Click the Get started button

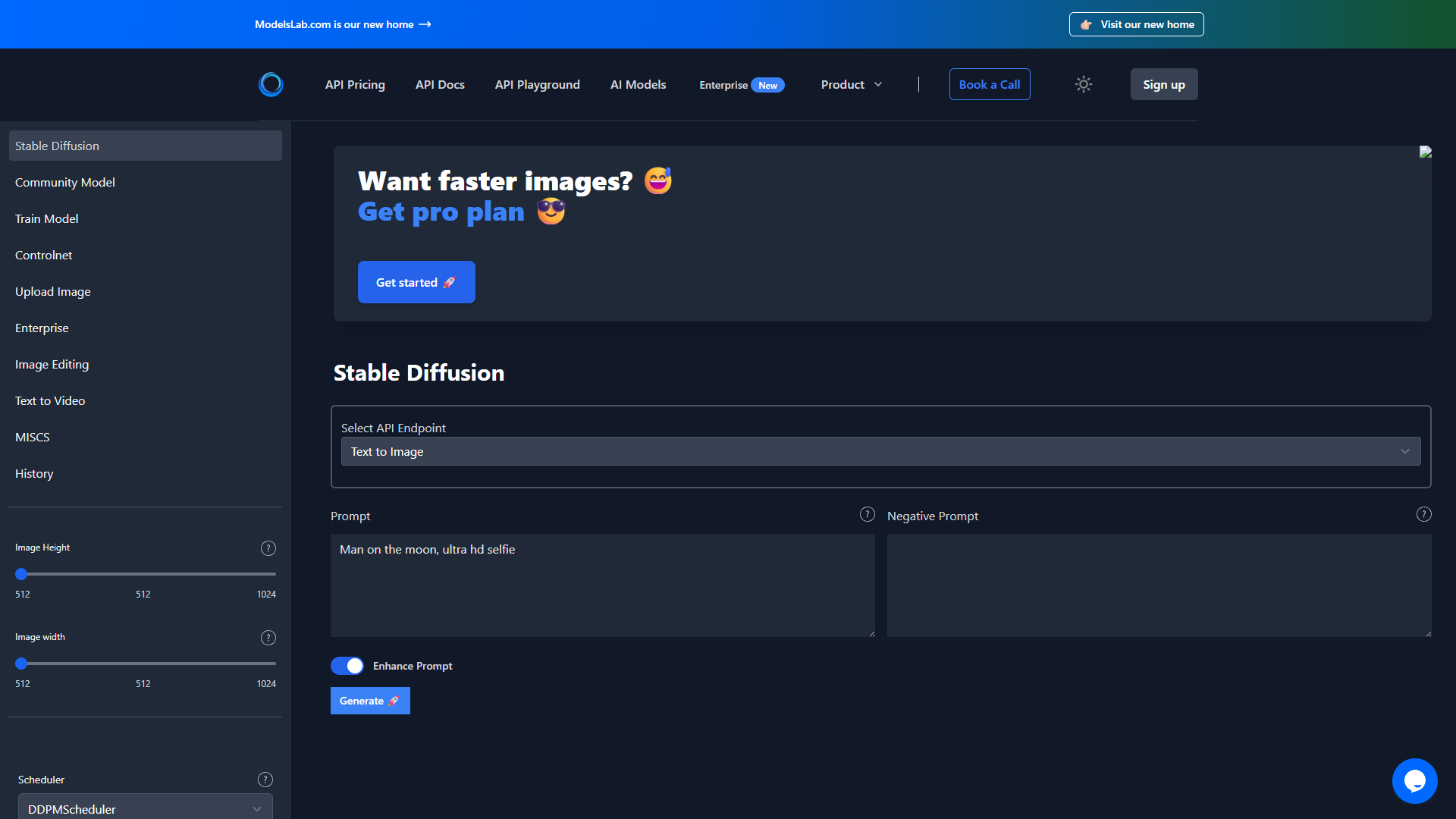(x=416, y=282)
